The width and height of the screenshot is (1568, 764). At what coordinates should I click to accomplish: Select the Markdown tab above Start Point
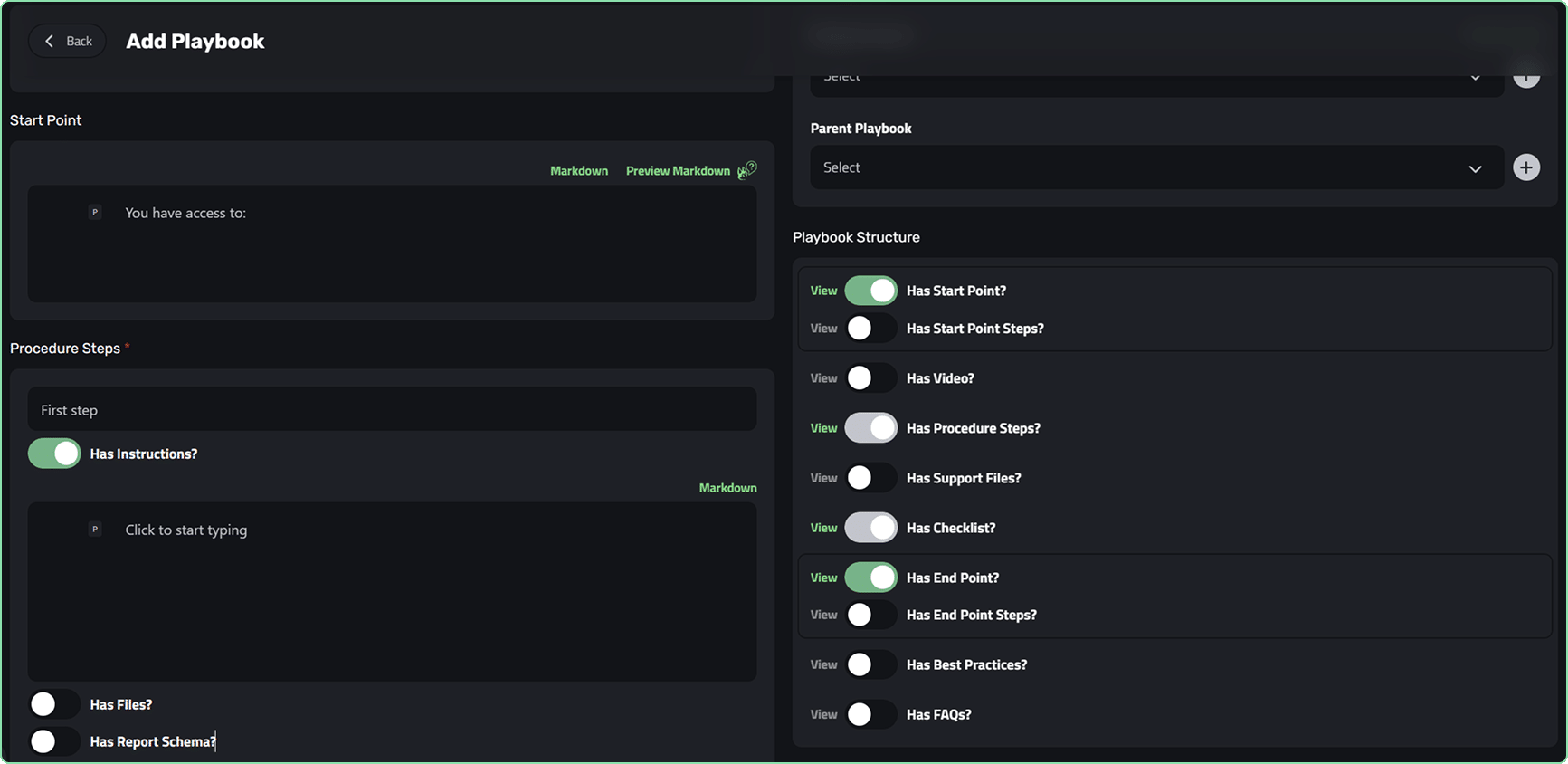point(579,170)
